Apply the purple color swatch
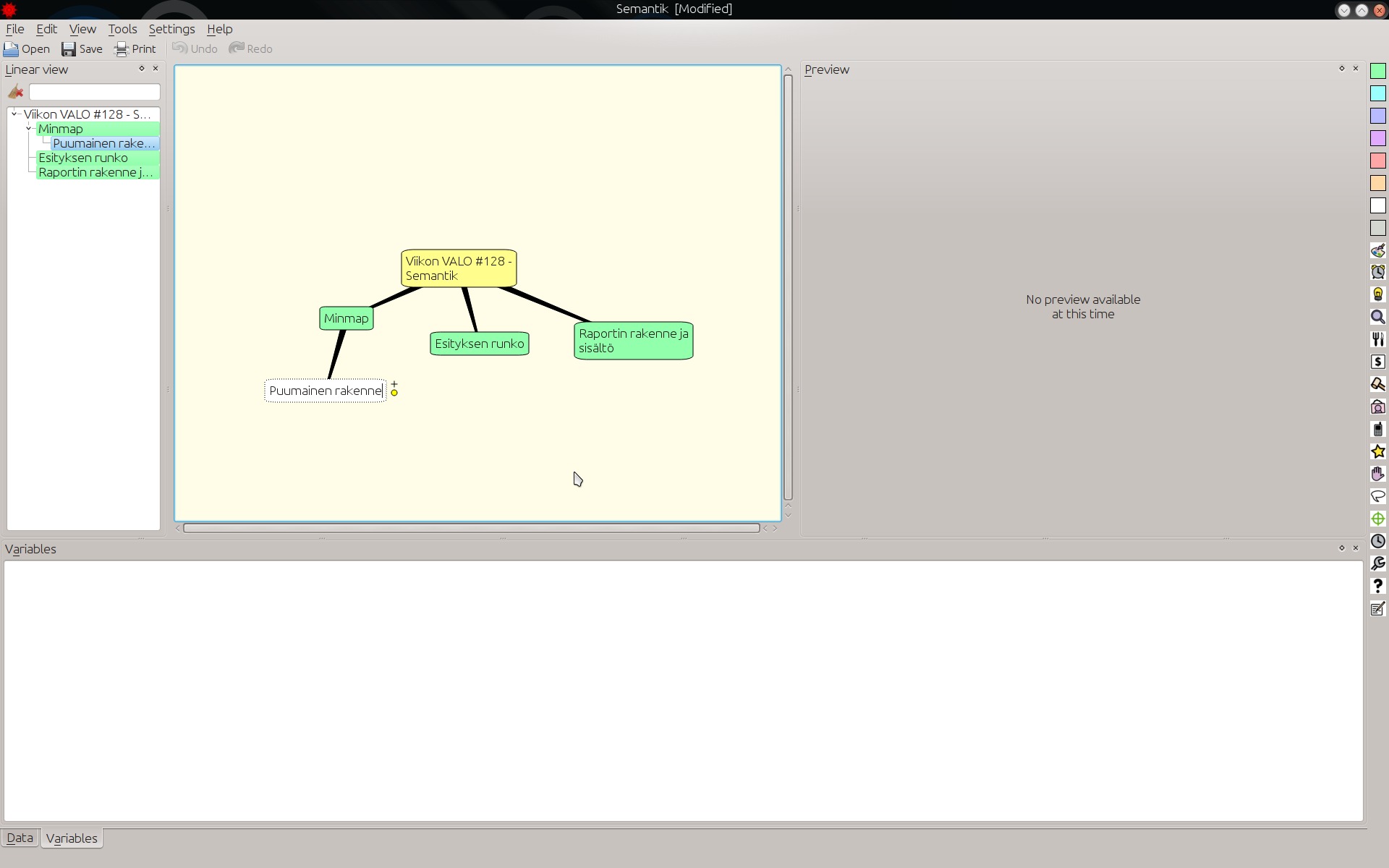This screenshot has height=868, width=1389. point(1378,138)
